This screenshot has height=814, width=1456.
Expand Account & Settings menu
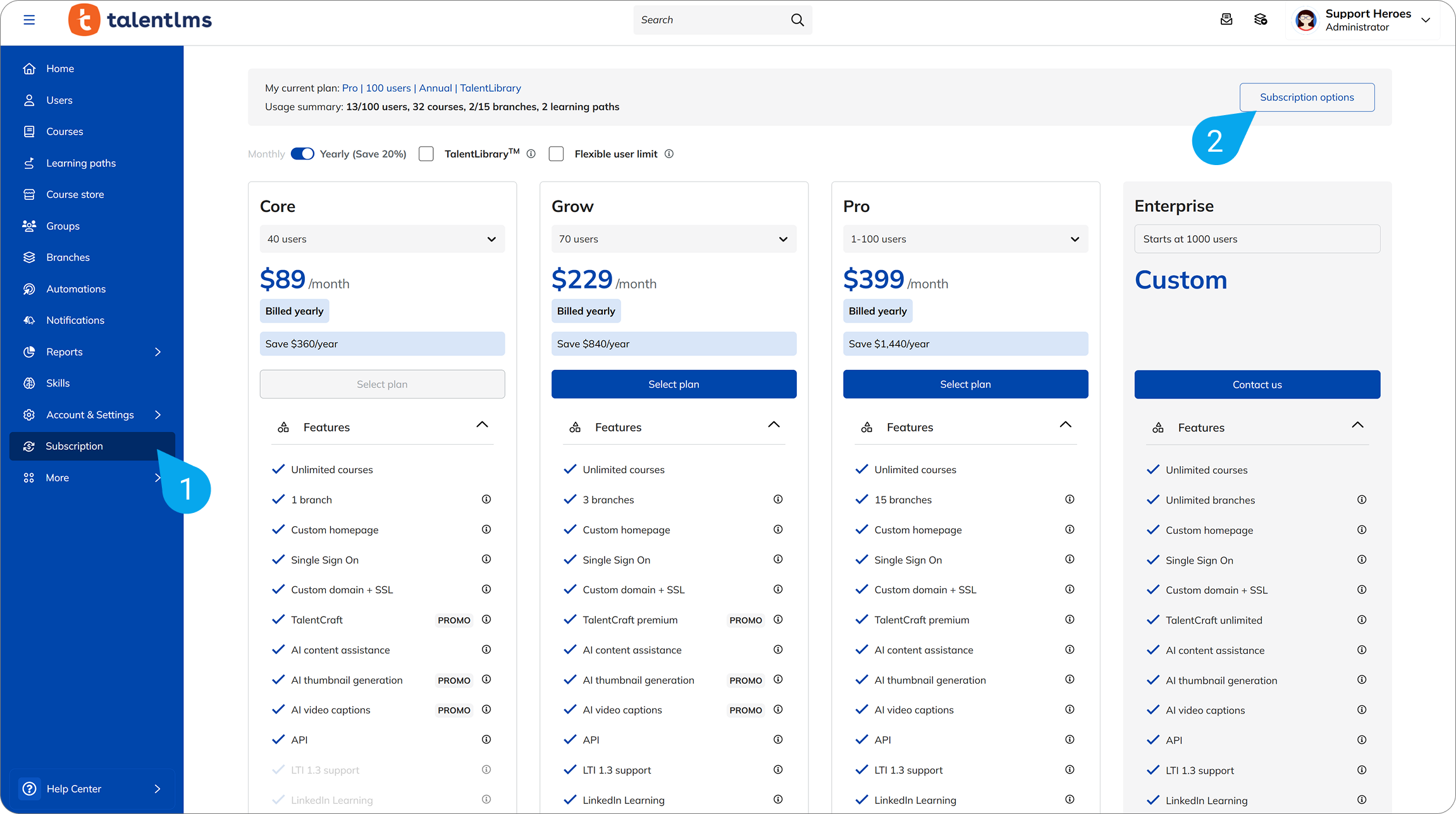coord(90,415)
